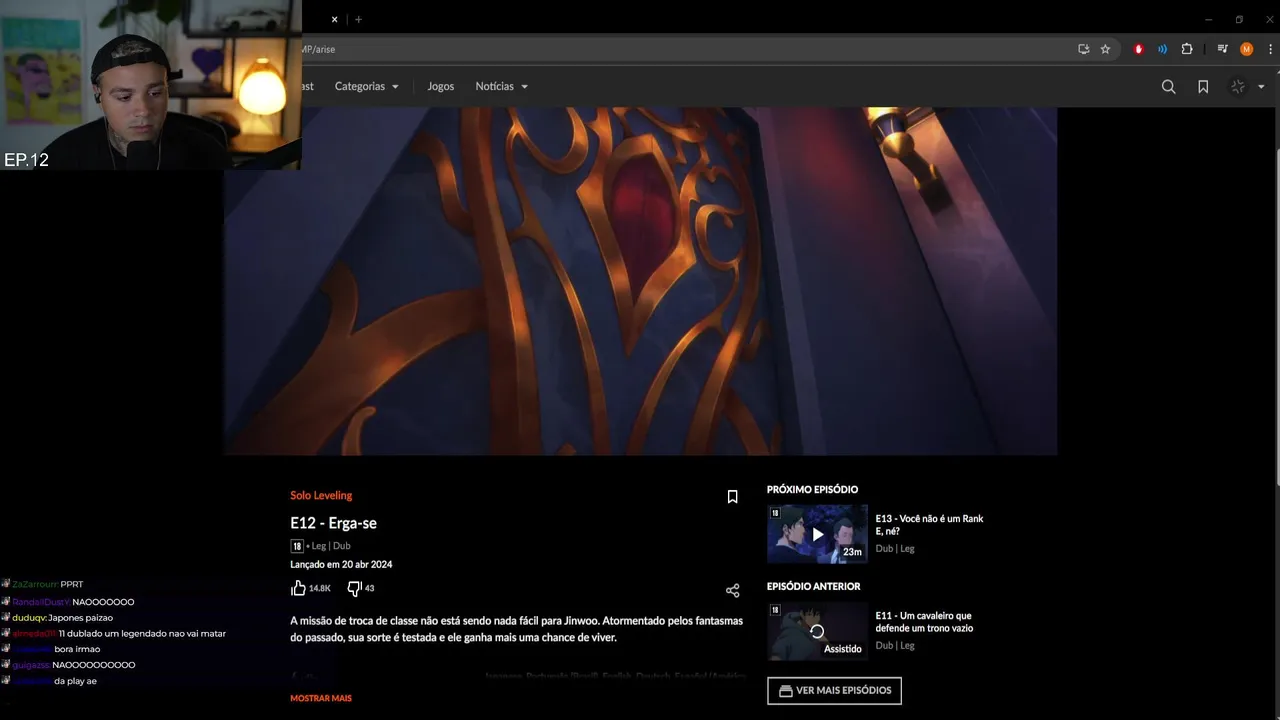Click the blue sound waves extension icon
The width and height of the screenshot is (1280, 720).
pos(1162,49)
